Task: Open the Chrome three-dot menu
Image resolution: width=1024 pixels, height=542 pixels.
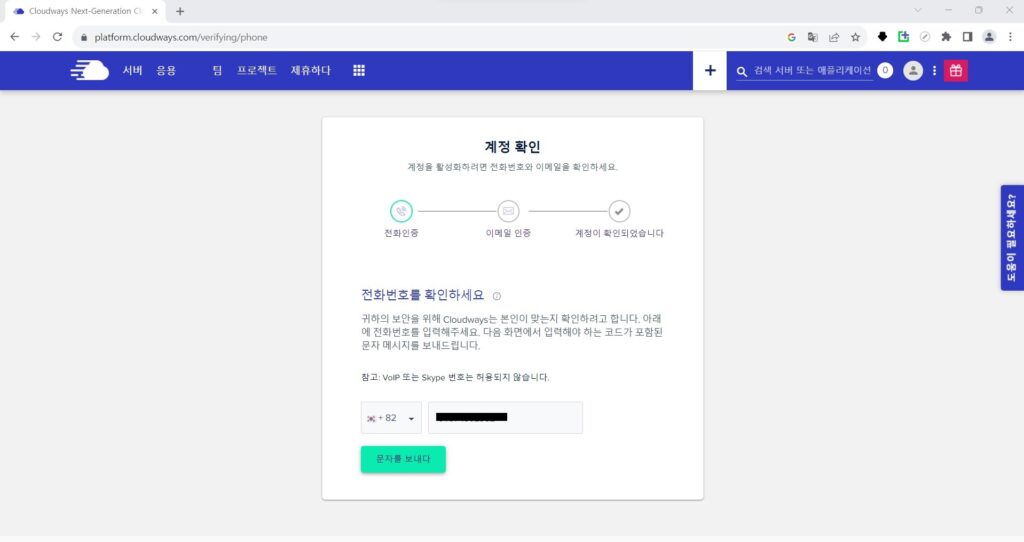Action: [x=1010, y=37]
